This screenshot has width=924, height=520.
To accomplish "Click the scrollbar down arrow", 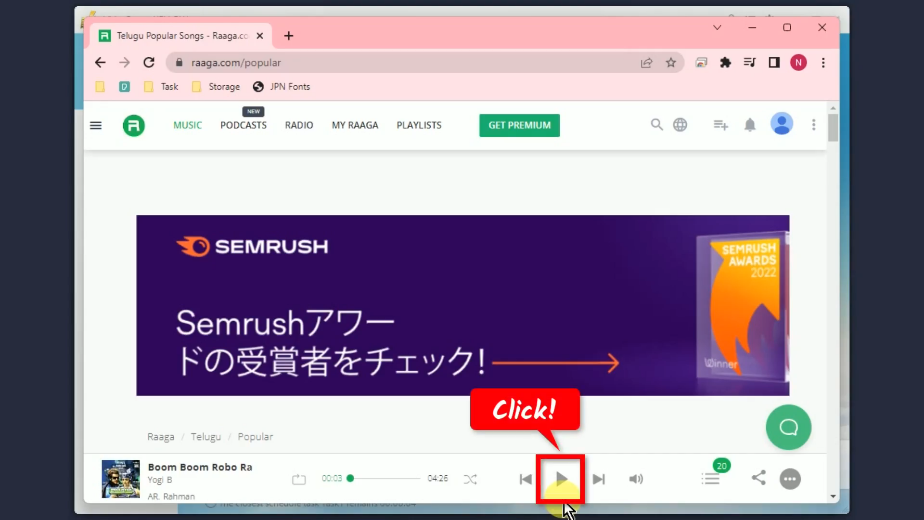I will (x=833, y=496).
